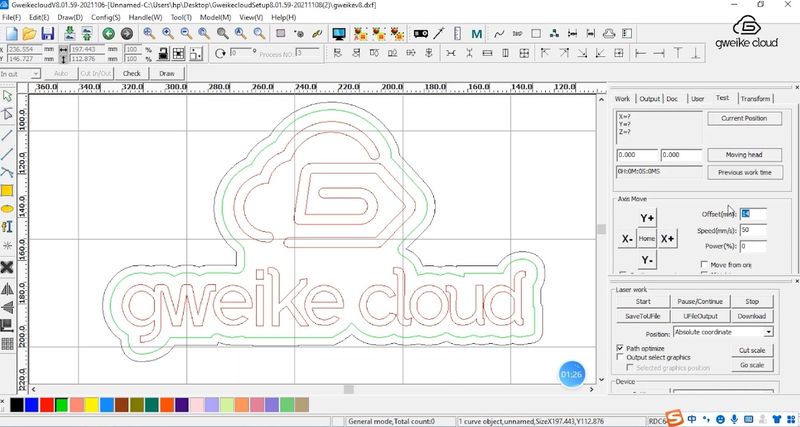Click the Current Position button

point(742,119)
